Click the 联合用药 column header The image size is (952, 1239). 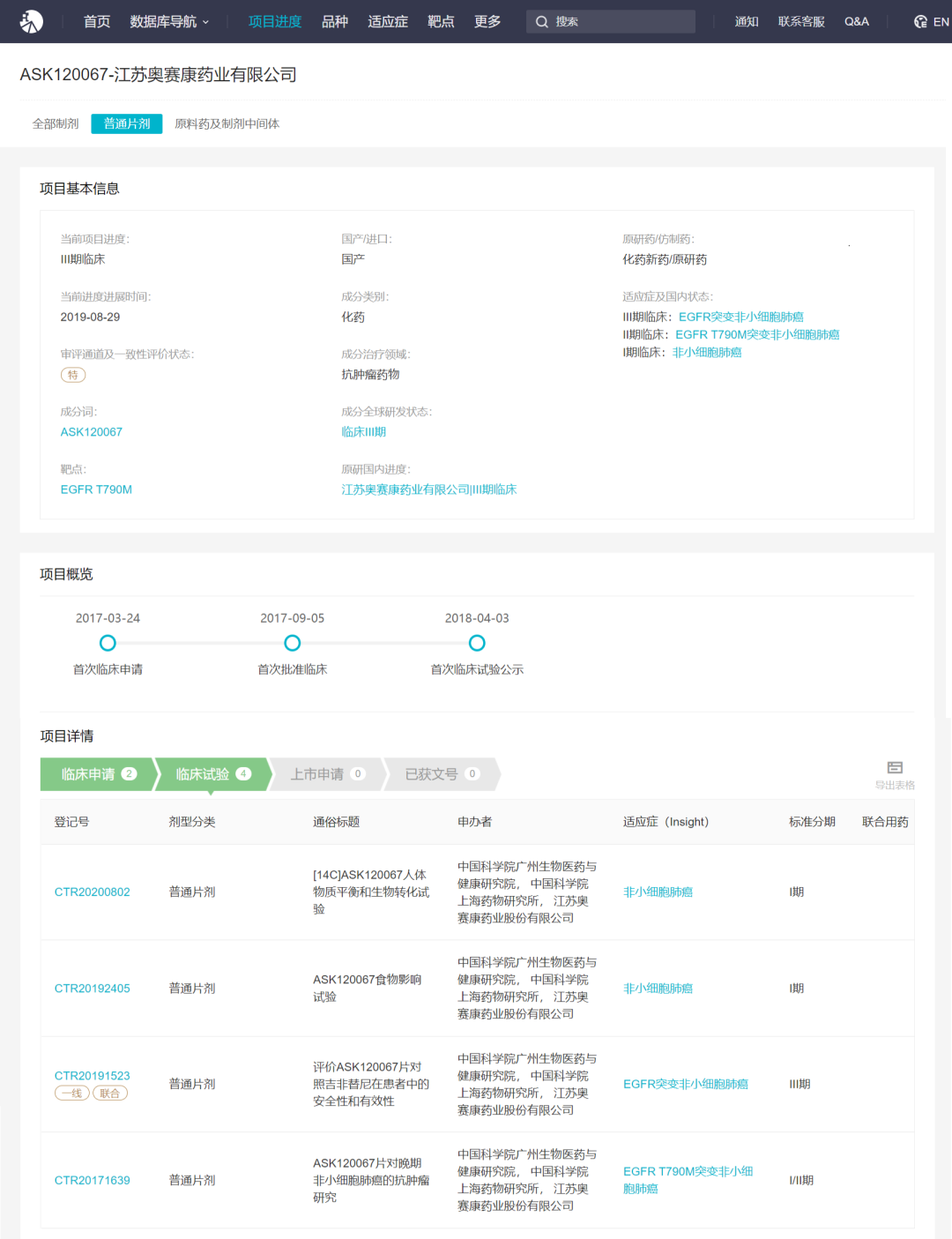(885, 822)
